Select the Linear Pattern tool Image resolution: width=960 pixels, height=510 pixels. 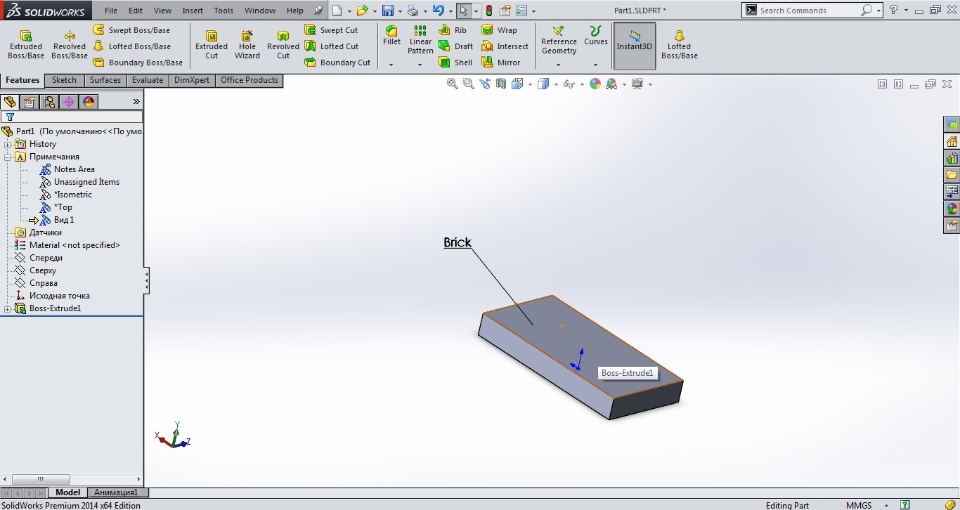420,40
